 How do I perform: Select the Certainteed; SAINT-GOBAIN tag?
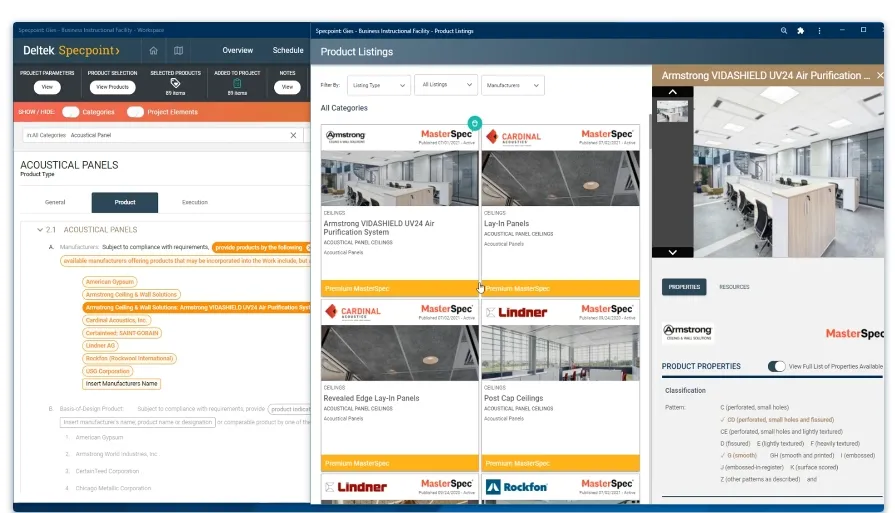(122, 333)
